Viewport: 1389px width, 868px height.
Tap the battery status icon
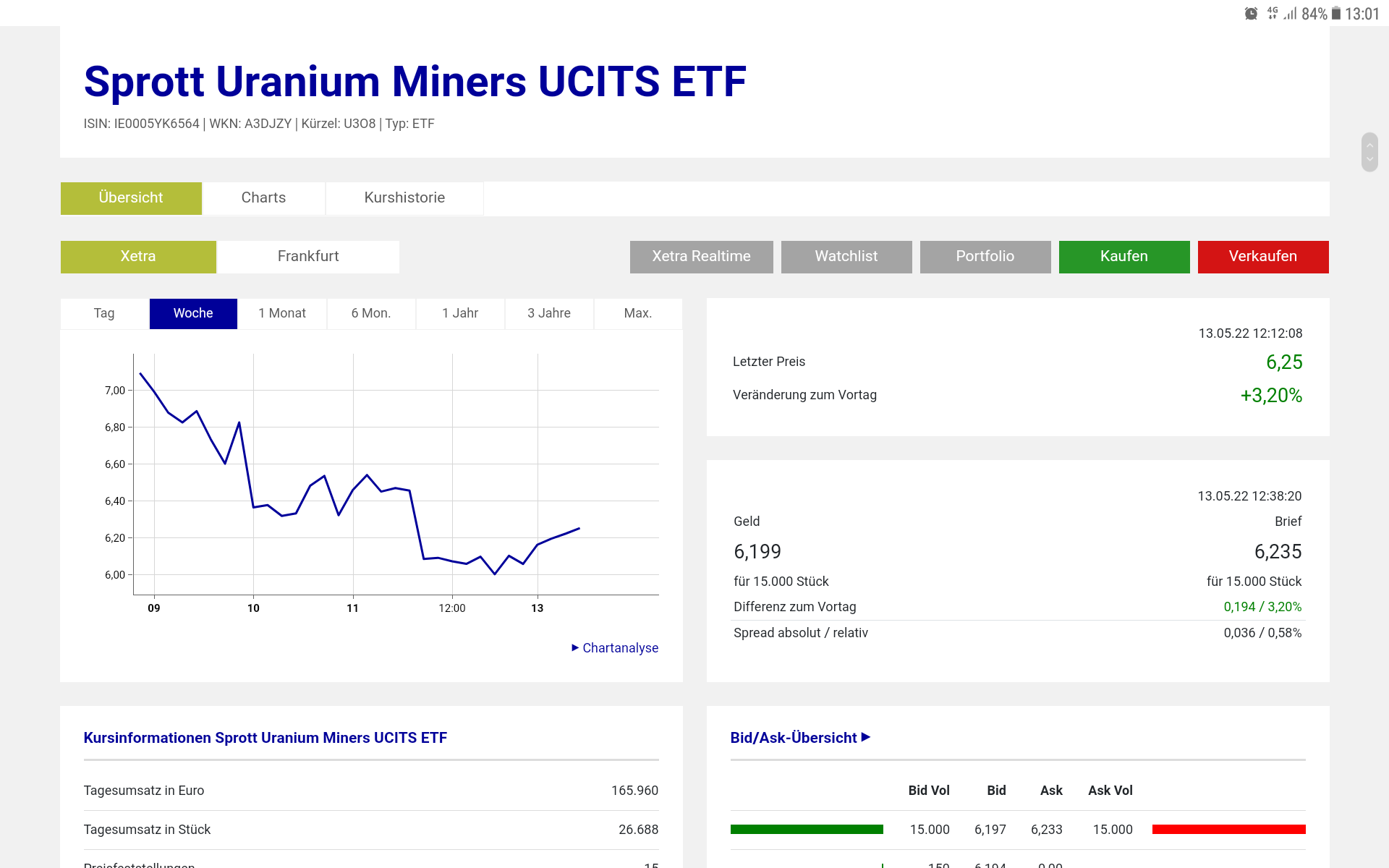[x=1336, y=14]
